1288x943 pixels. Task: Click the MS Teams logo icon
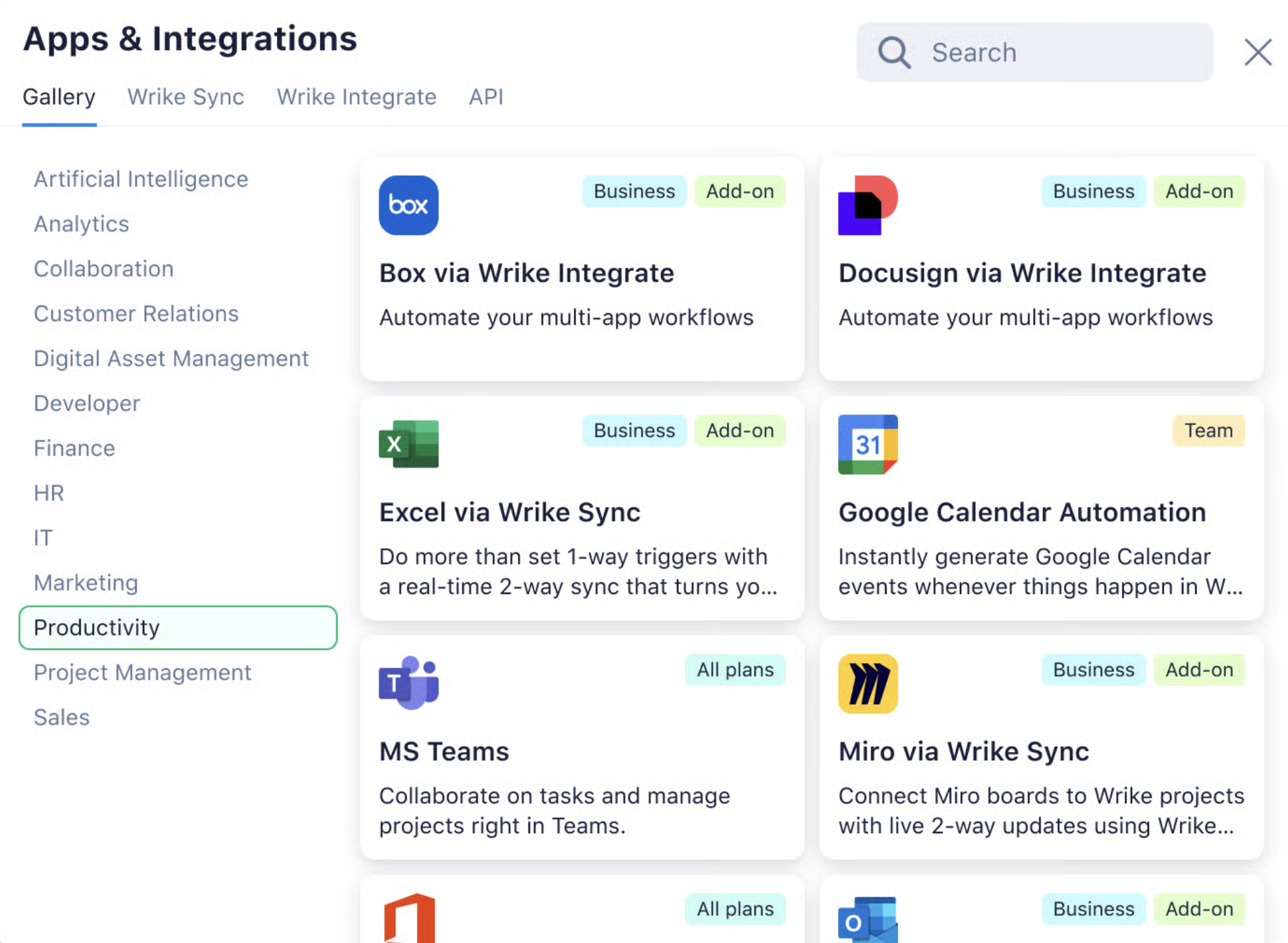point(409,683)
